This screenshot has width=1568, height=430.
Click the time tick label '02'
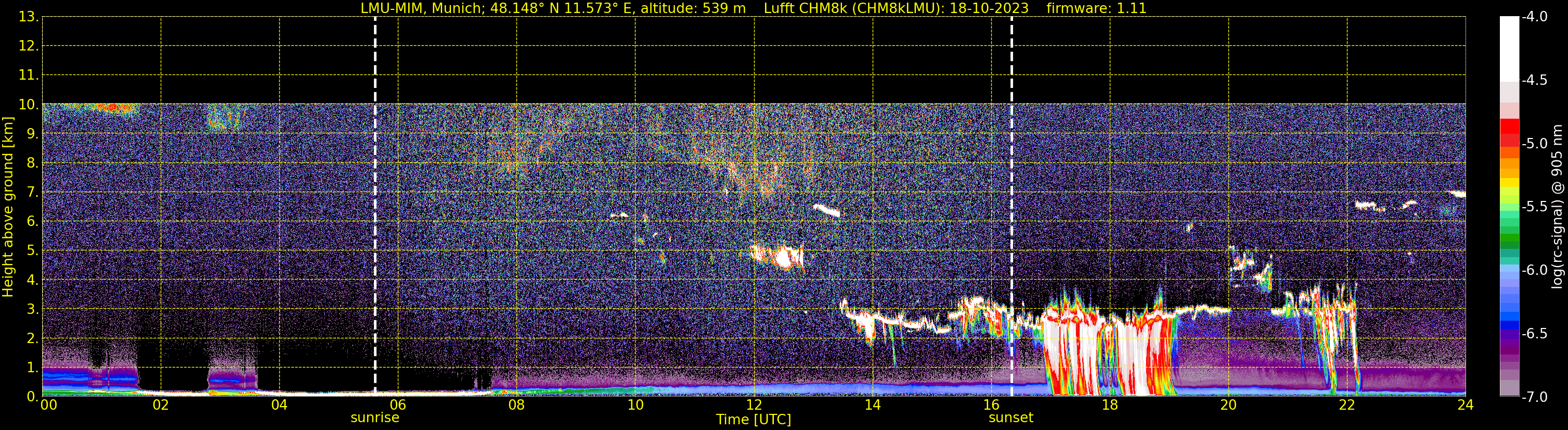(x=161, y=405)
